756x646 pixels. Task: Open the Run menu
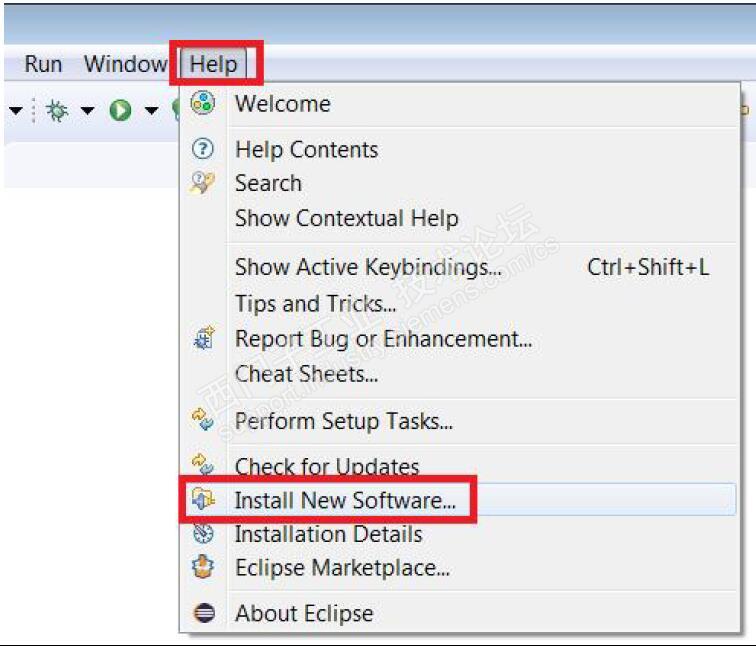pos(43,64)
